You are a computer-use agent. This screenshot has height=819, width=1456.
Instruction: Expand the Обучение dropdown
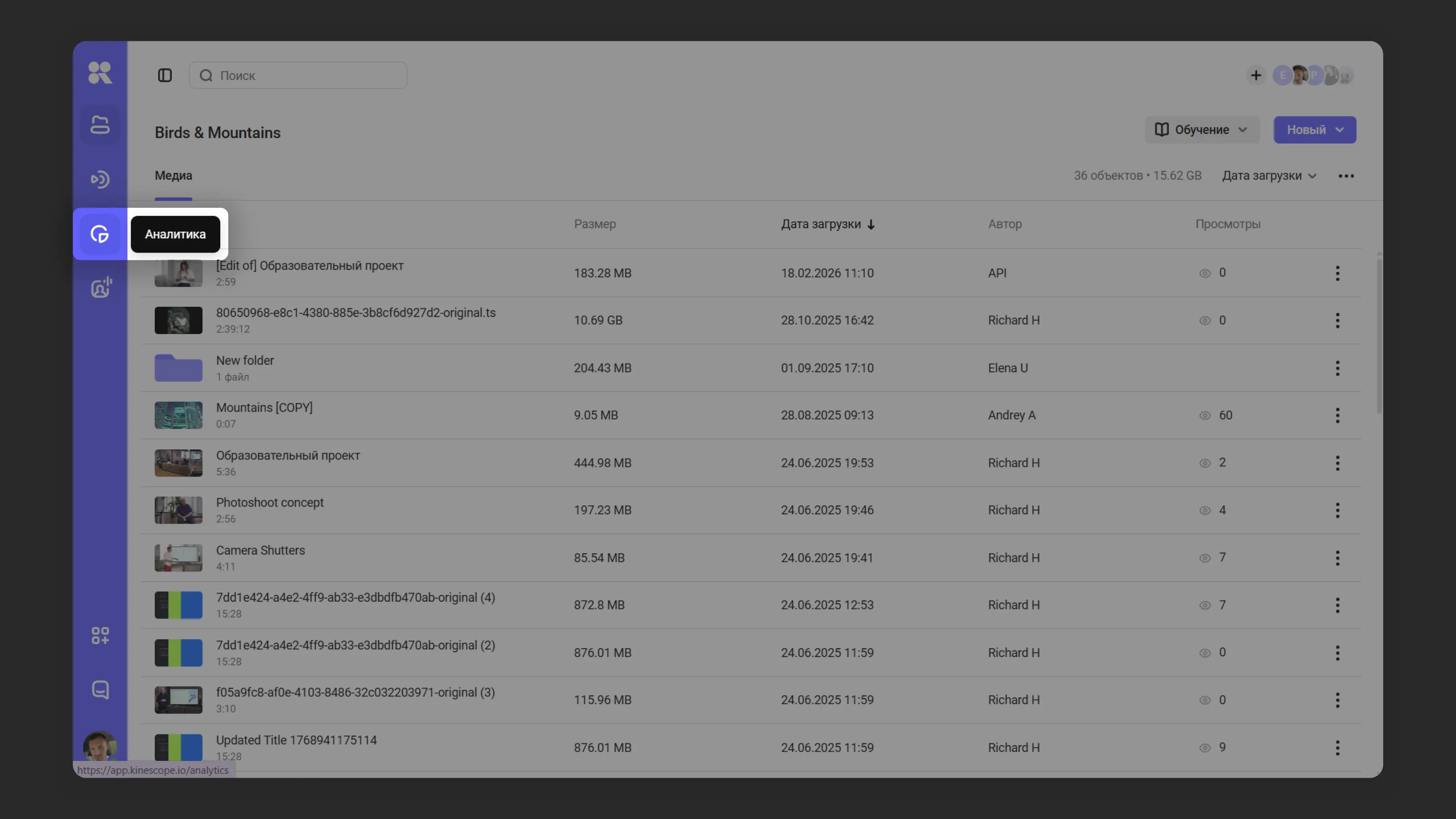click(1202, 130)
